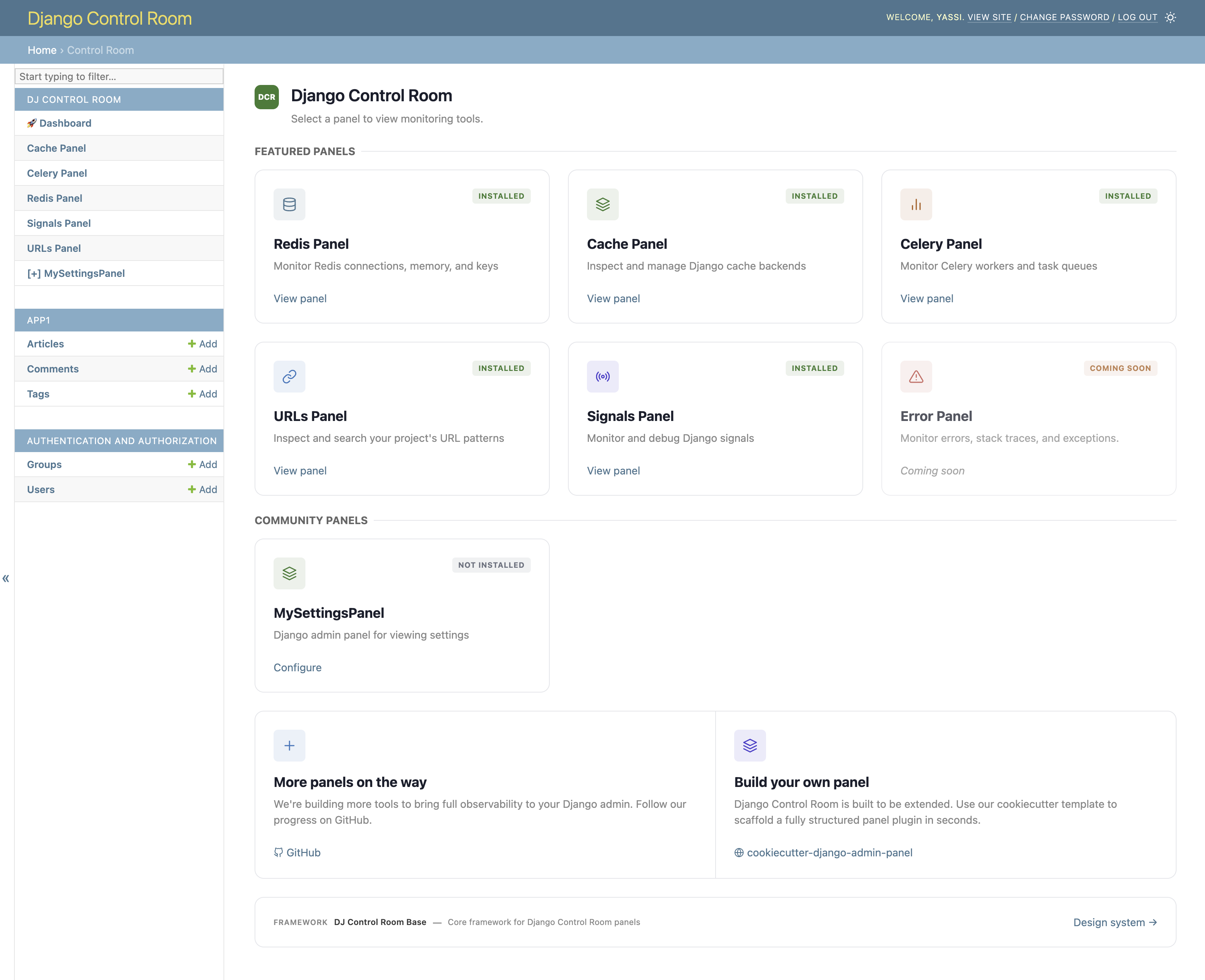Open the Articles model link
1205x980 pixels.
click(x=45, y=344)
